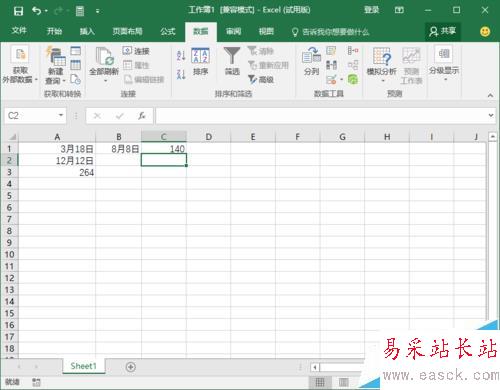Expand the formula bar with its arrow
The height and width of the screenshot is (390, 500).
pos(491,115)
